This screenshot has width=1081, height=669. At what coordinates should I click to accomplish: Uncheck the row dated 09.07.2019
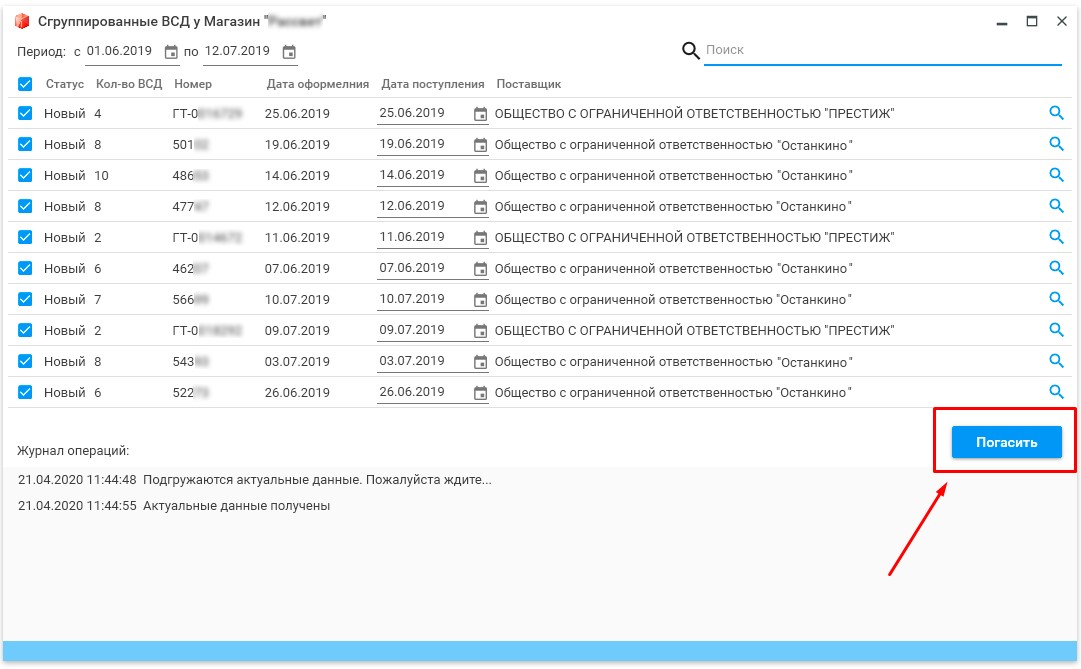[25, 330]
